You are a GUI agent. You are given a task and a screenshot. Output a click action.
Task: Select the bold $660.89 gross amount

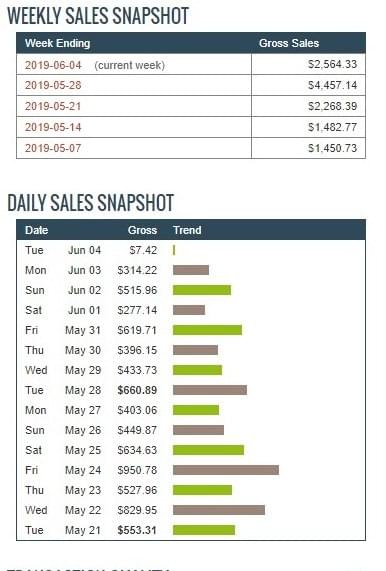137,390
